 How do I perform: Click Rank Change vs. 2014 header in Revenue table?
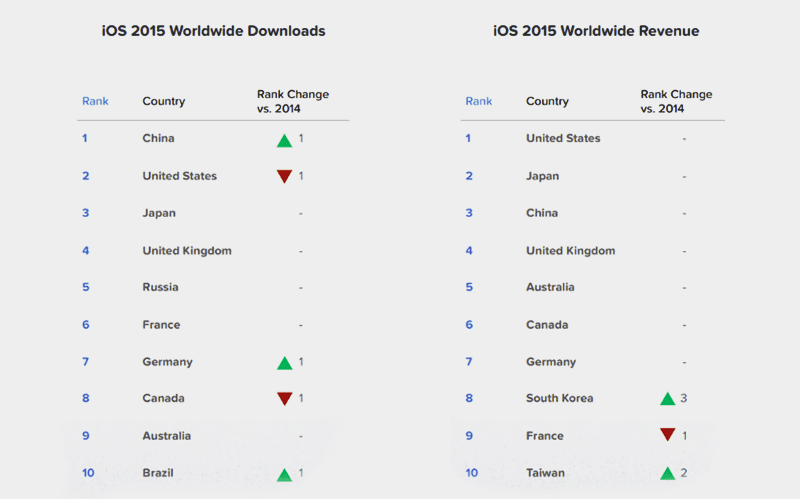[x=677, y=101]
